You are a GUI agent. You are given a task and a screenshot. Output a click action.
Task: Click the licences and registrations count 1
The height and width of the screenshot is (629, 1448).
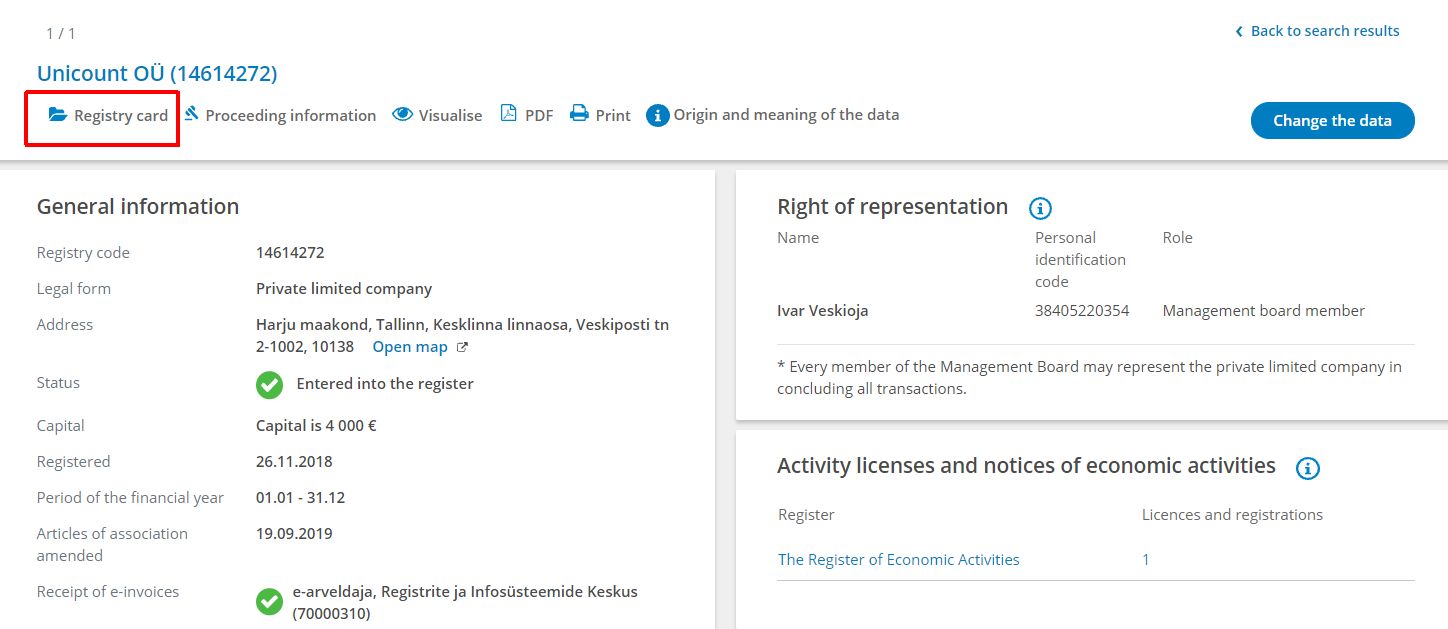click(1146, 559)
